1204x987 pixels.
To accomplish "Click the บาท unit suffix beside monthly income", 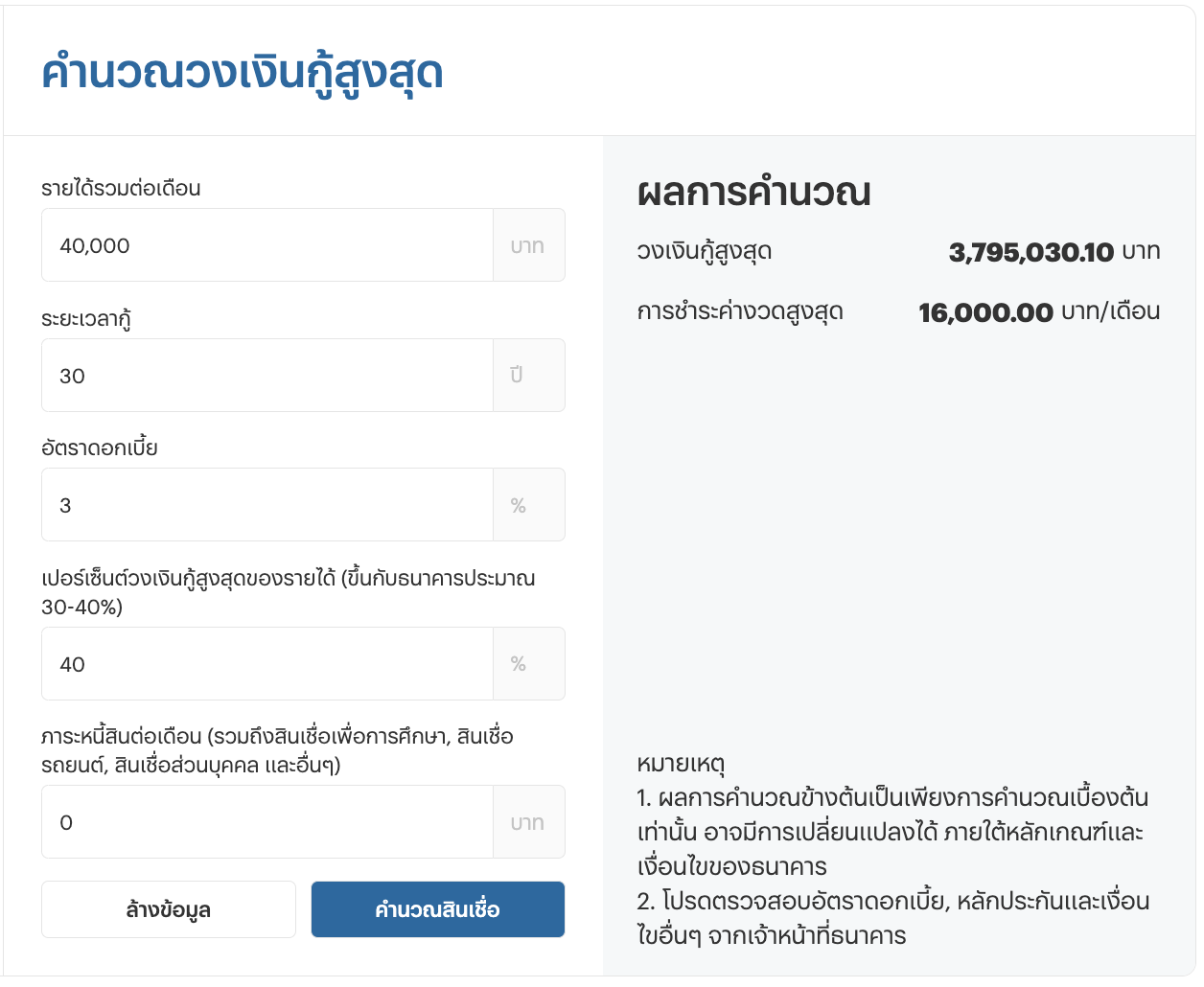I will click(528, 245).
